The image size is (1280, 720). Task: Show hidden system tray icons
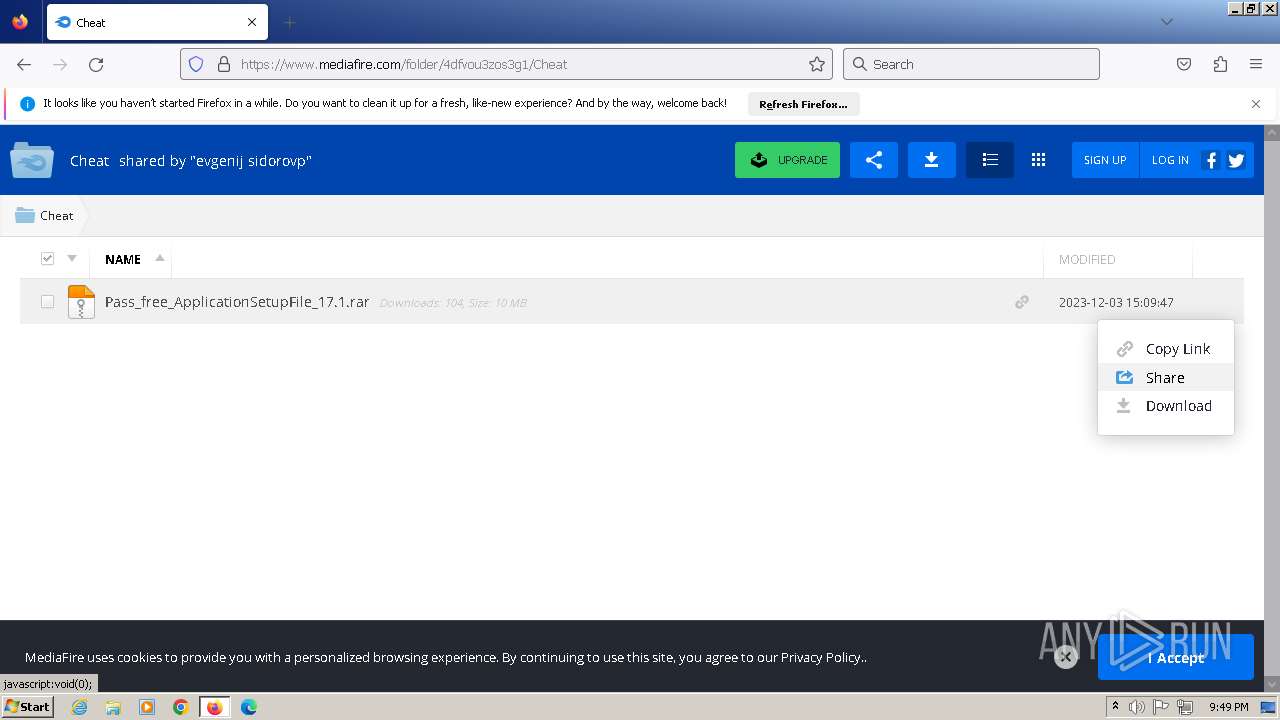point(1115,707)
